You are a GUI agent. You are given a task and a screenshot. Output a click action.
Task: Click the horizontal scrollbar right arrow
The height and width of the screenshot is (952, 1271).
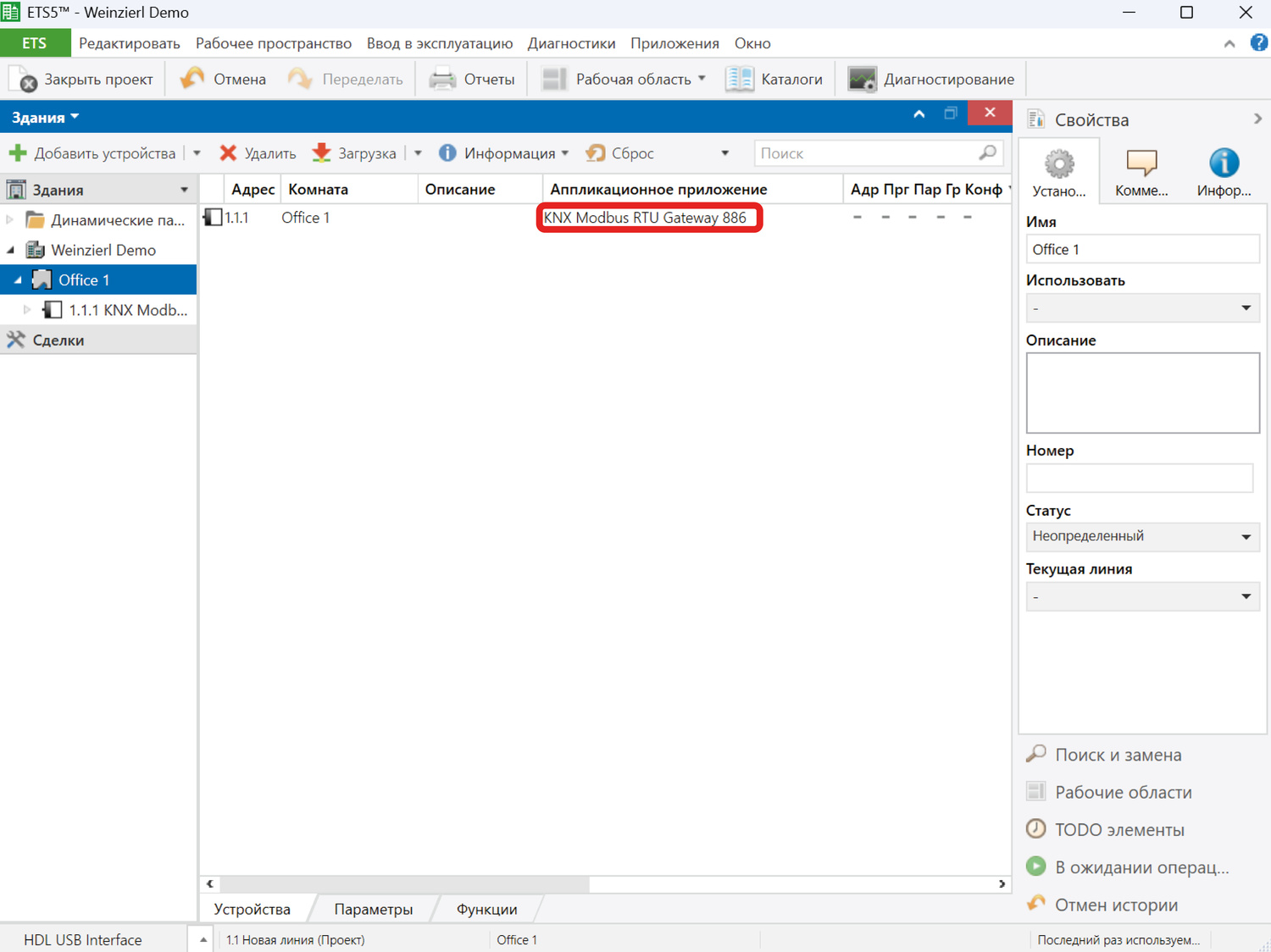coord(1002,883)
